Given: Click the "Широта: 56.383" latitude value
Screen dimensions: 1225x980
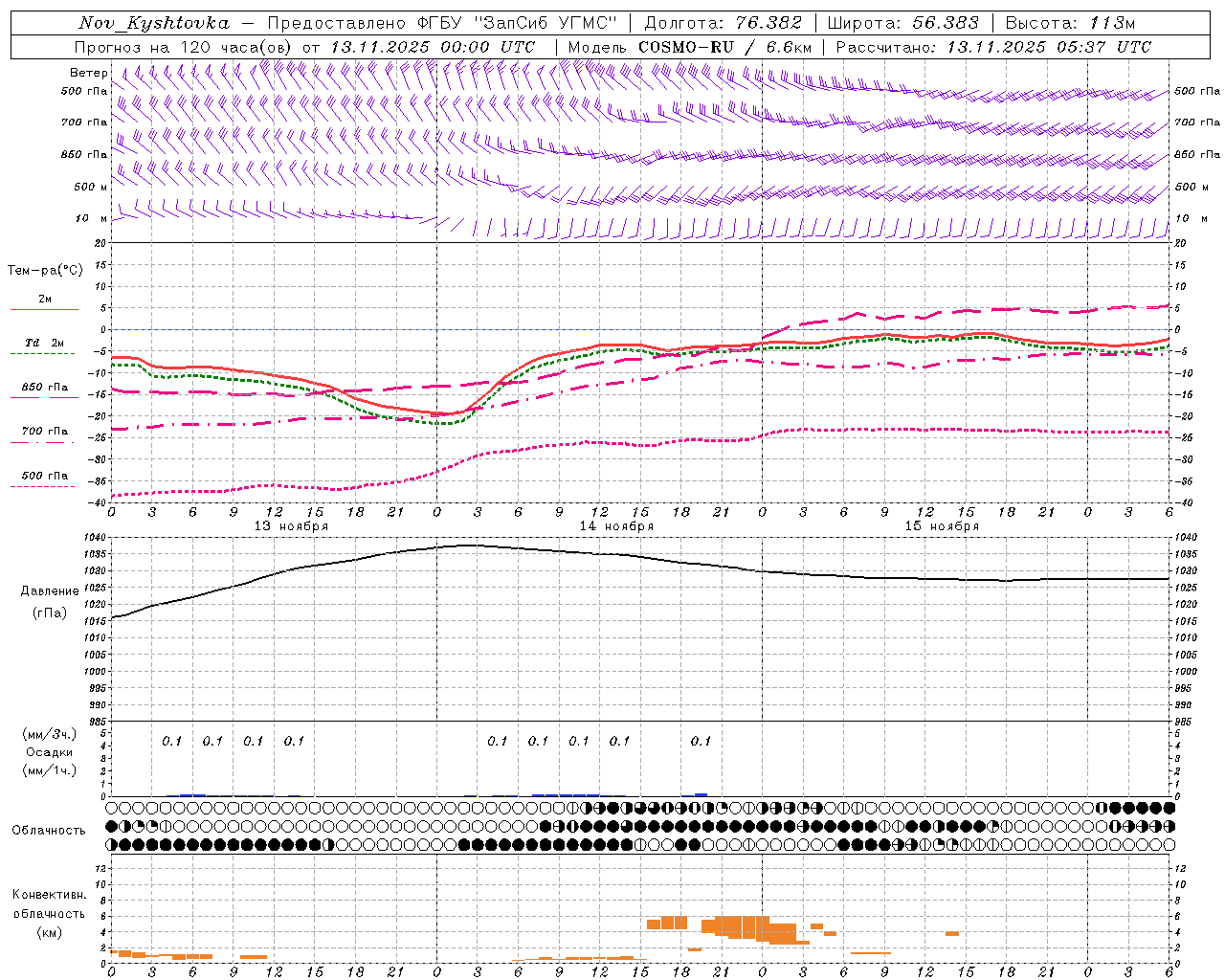Looking at the screenshot, I should click(x=902, y=24).
